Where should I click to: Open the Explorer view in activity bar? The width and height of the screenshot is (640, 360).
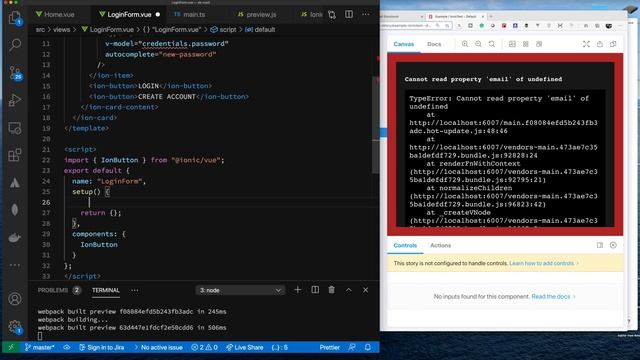[x=15, y=18]
